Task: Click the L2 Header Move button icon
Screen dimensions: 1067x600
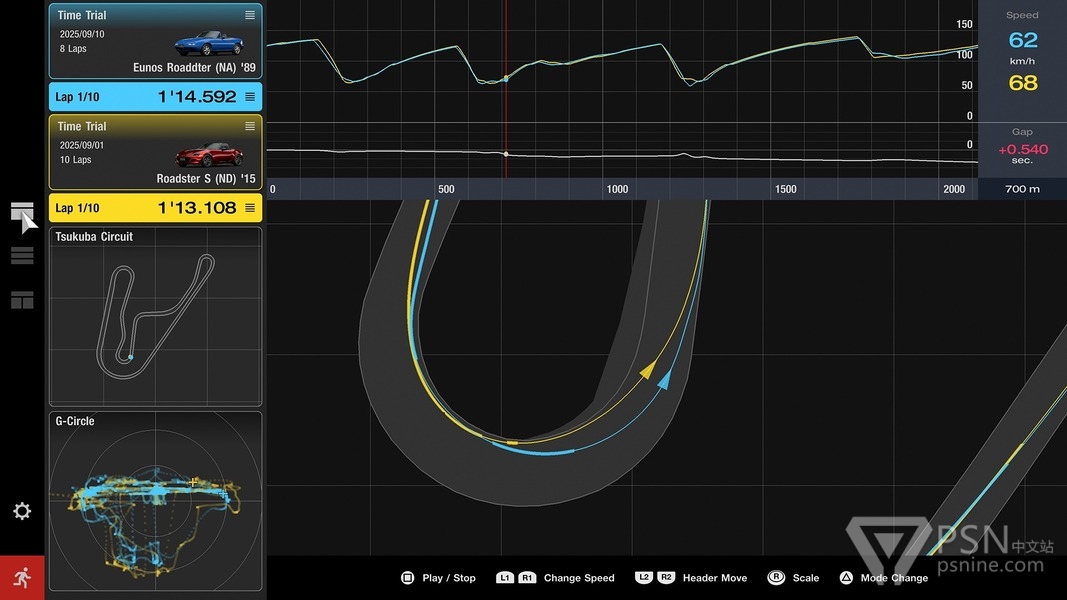Action: tap(643, 578)
